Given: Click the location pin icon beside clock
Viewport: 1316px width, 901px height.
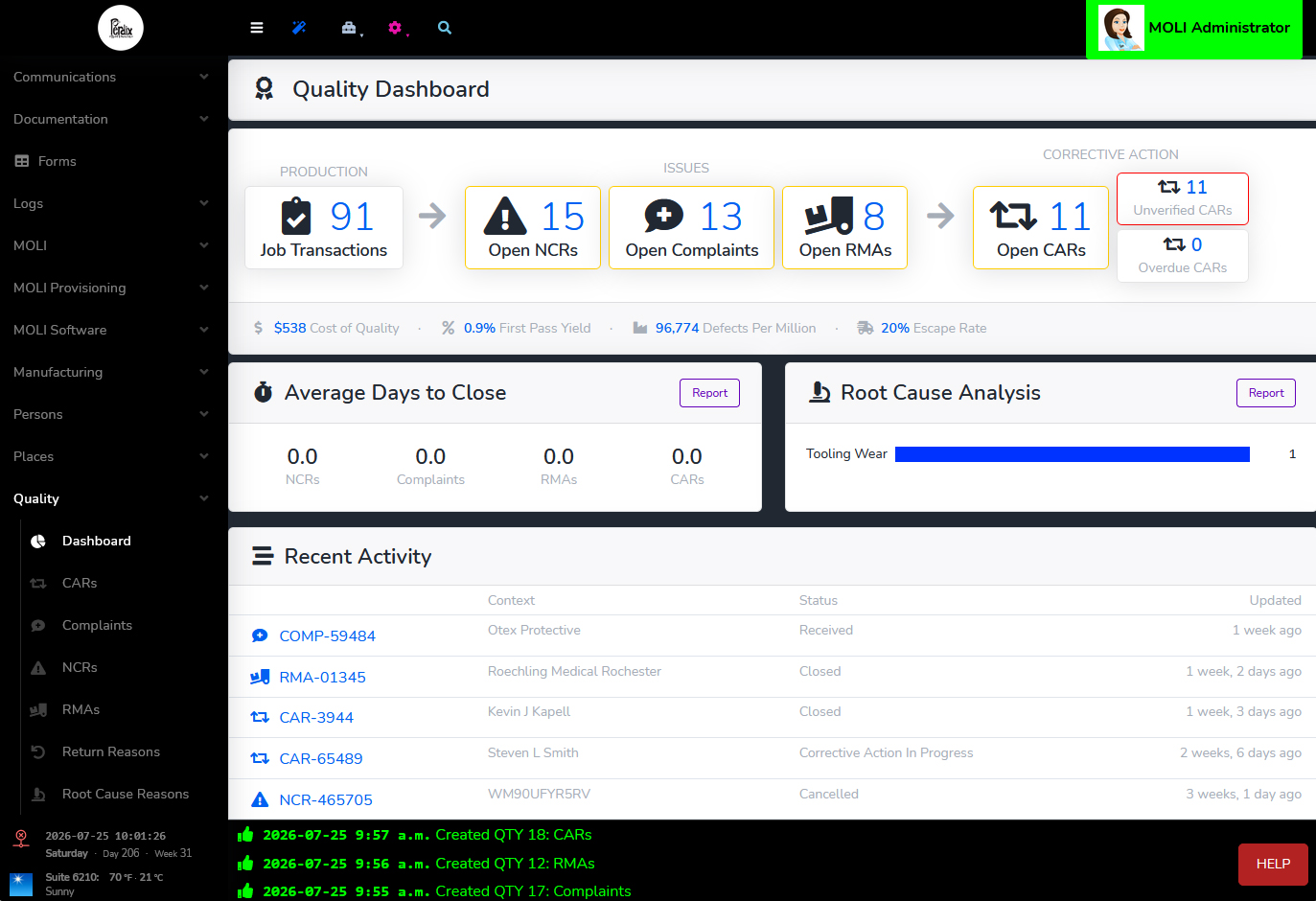Looking at the screenshot, I should pos(21,839).
